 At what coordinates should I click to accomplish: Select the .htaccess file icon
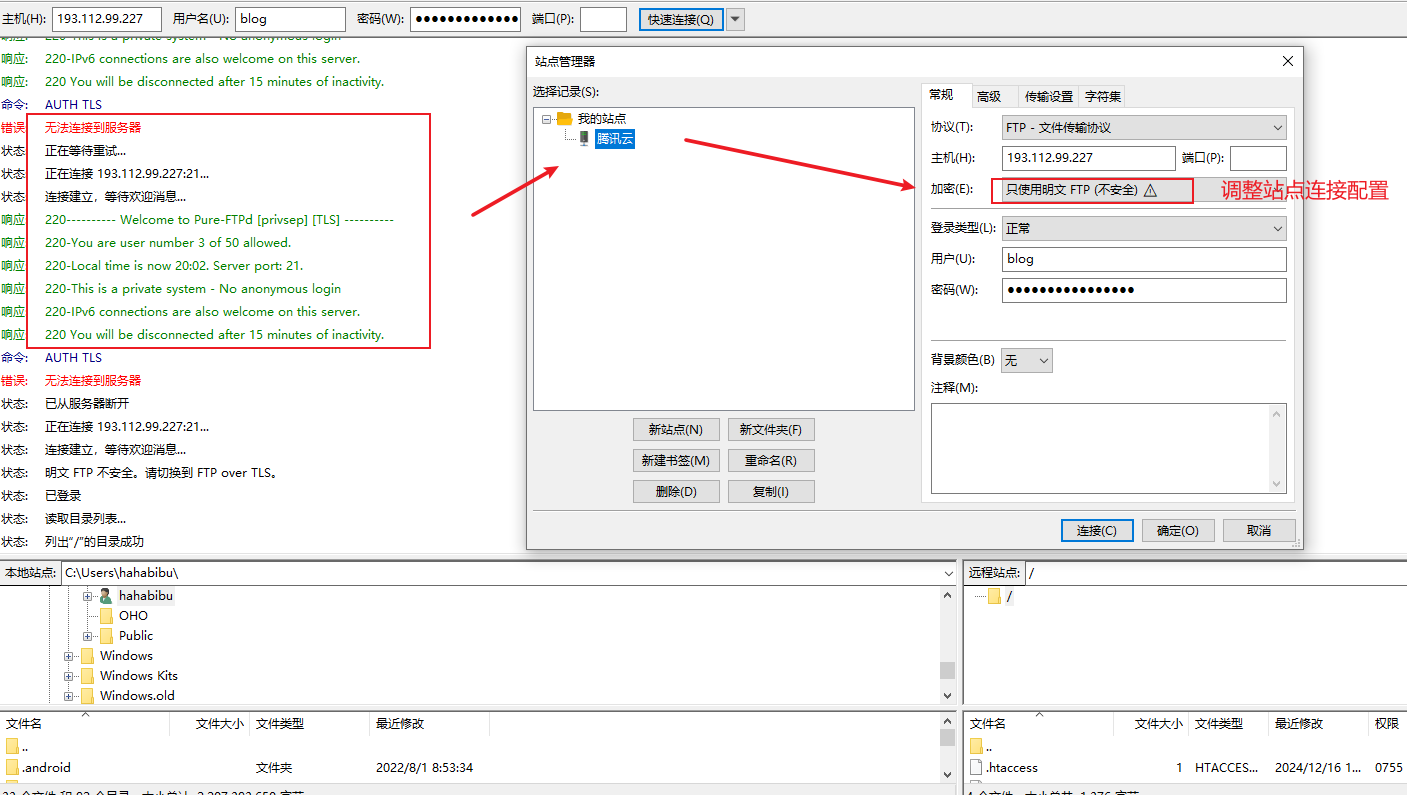(976, 768)
